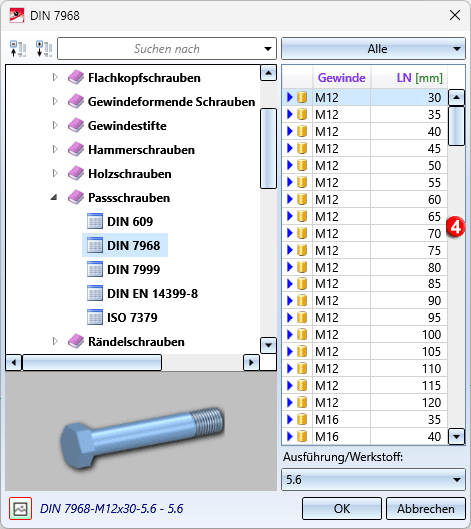This screenshot has width=471, height=529.
Task: Click the blue arrow in the M12 90 row
Action: [289, 300]
